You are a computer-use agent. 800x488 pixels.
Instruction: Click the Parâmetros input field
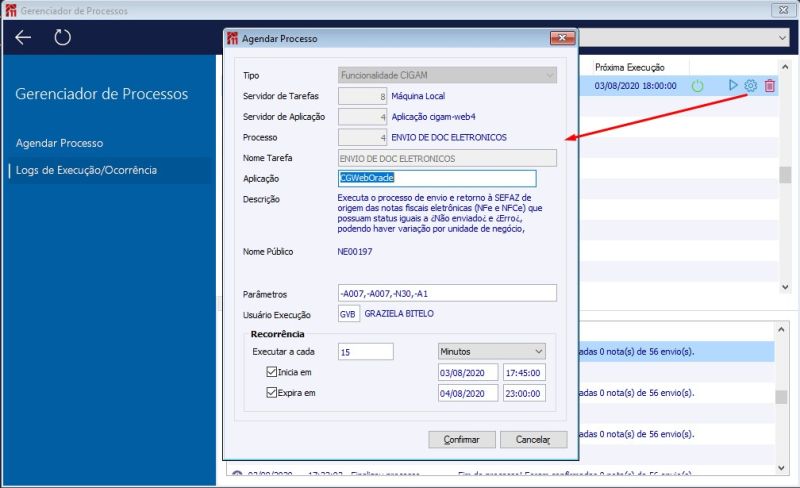(447, 294)
